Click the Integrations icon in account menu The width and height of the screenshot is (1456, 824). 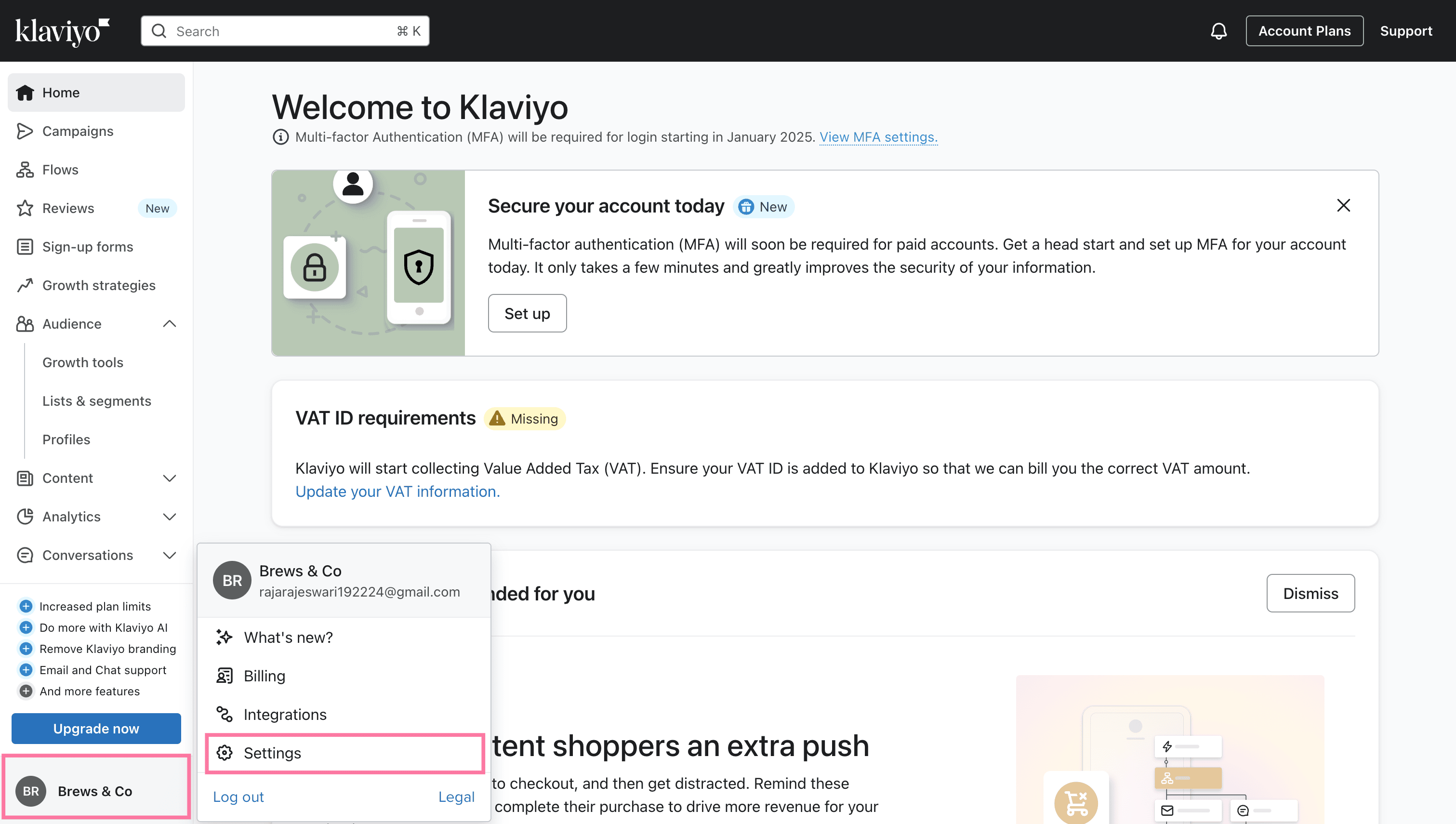(x=225, y=714)
